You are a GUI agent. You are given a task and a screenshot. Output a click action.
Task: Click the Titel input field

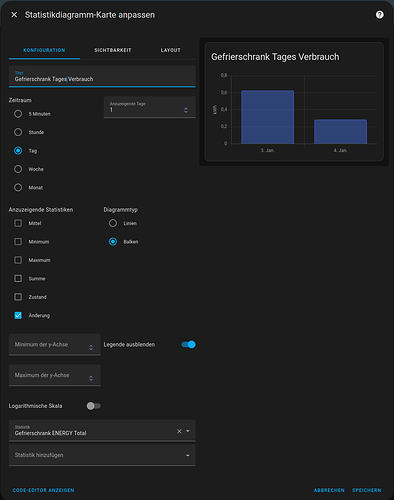[x=102, y=76]
